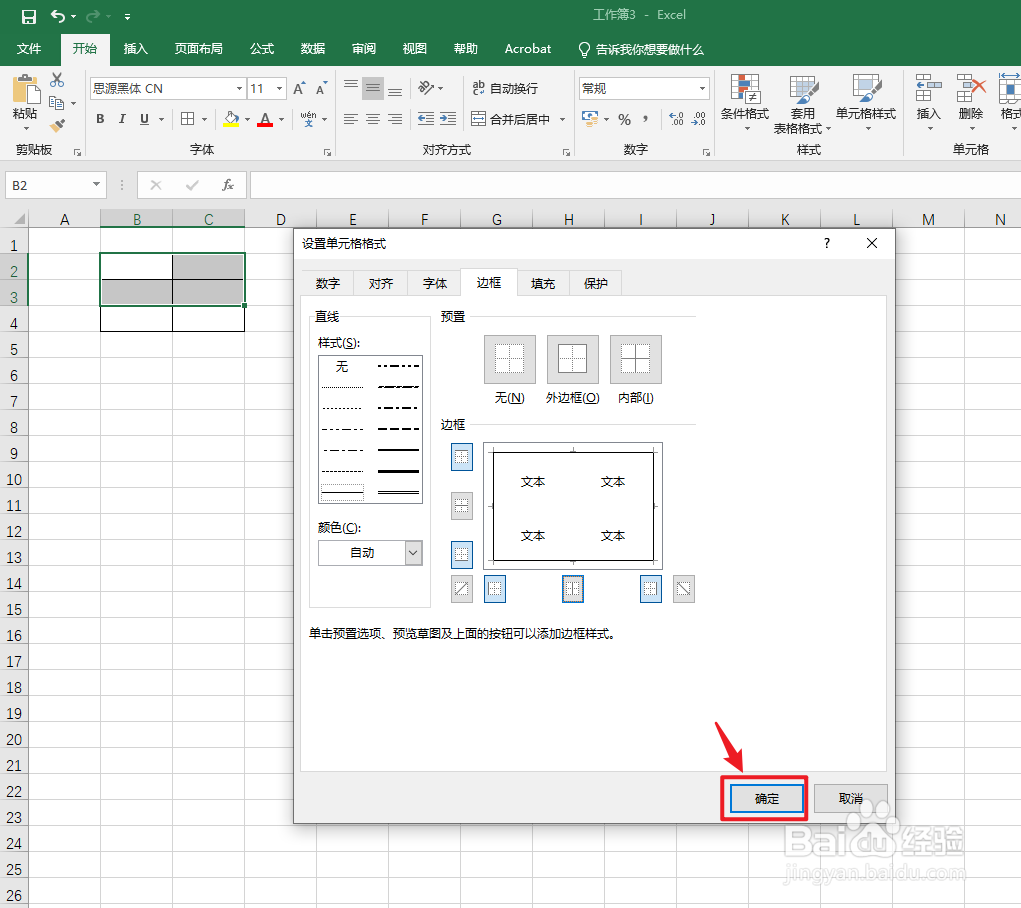Viewport: 1021px width, 908px height.
Task: Click the 取消 button
Action: [x=850, y=799]
